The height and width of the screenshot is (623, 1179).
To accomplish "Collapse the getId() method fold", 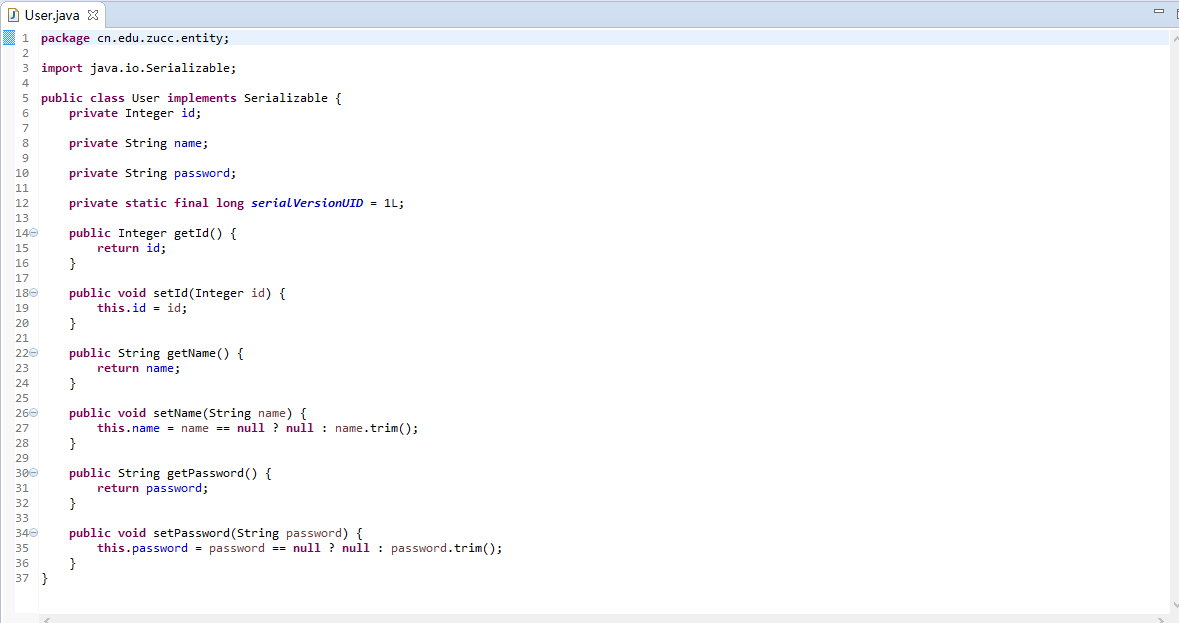I will click(x=34, y=233).
